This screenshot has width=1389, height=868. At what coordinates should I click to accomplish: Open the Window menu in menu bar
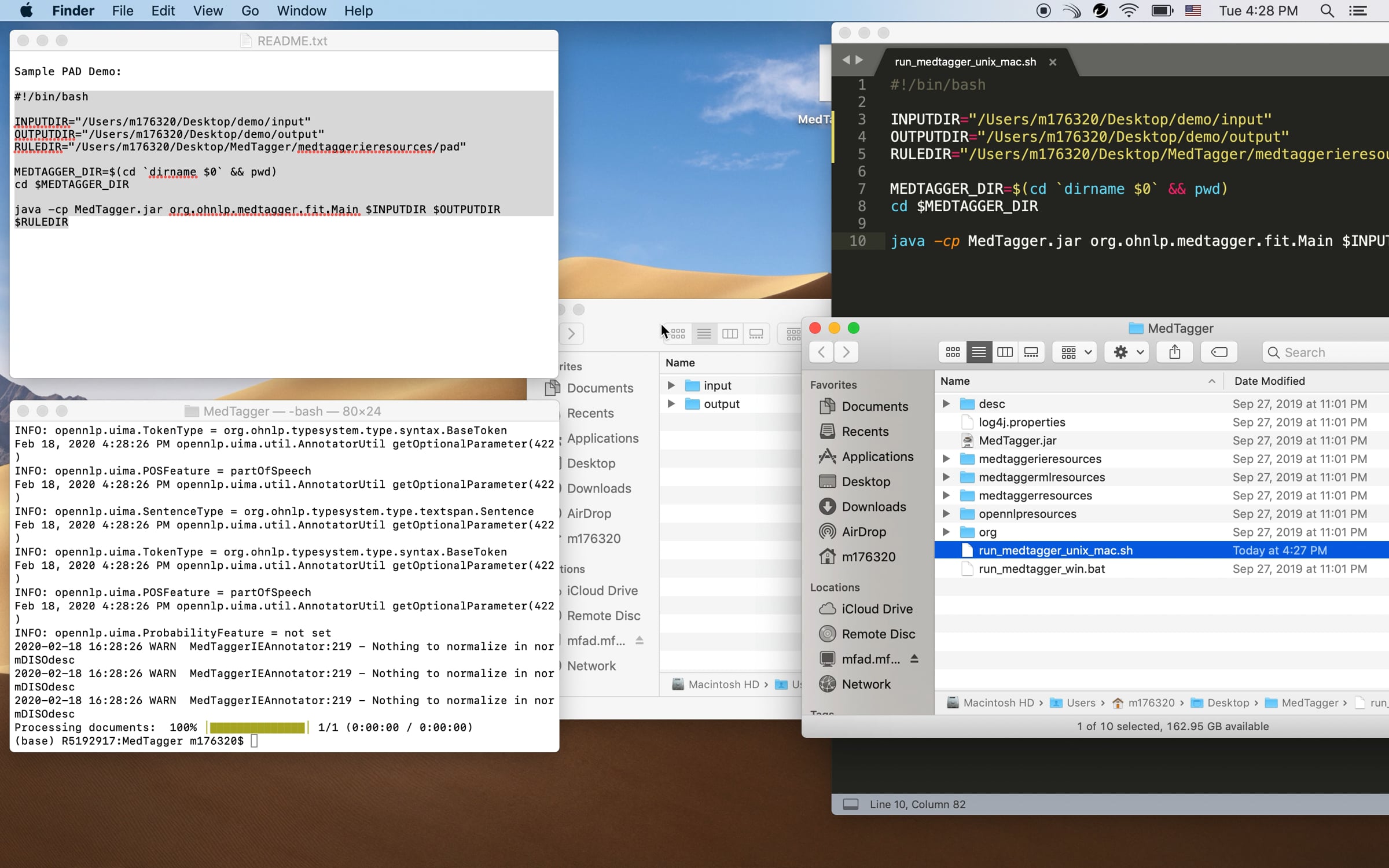[302, 10]
